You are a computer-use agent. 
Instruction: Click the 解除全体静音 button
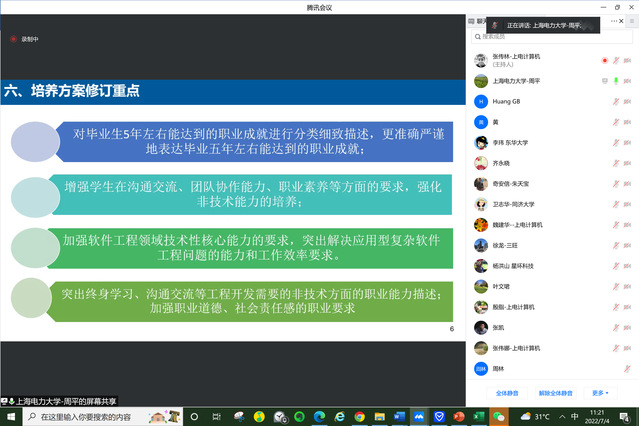(555, 393)
